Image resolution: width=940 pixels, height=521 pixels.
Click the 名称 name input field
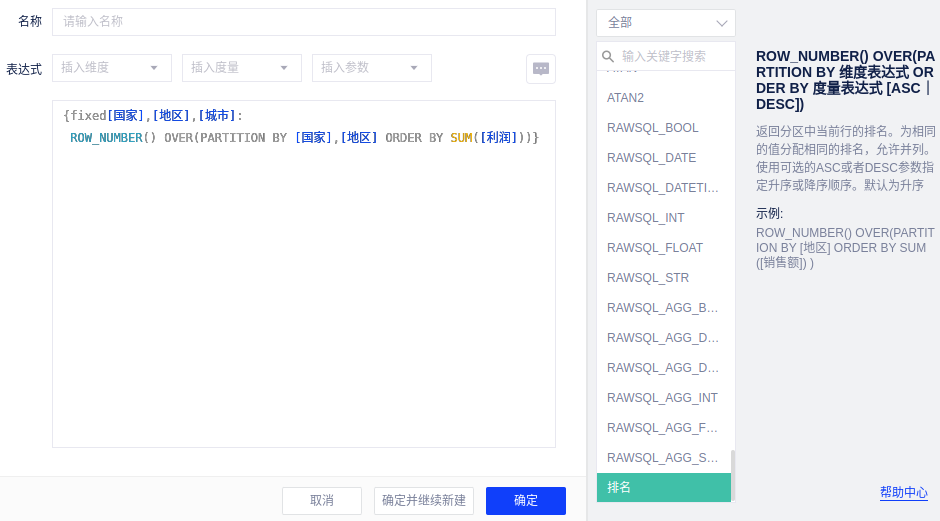coord(304,22)
